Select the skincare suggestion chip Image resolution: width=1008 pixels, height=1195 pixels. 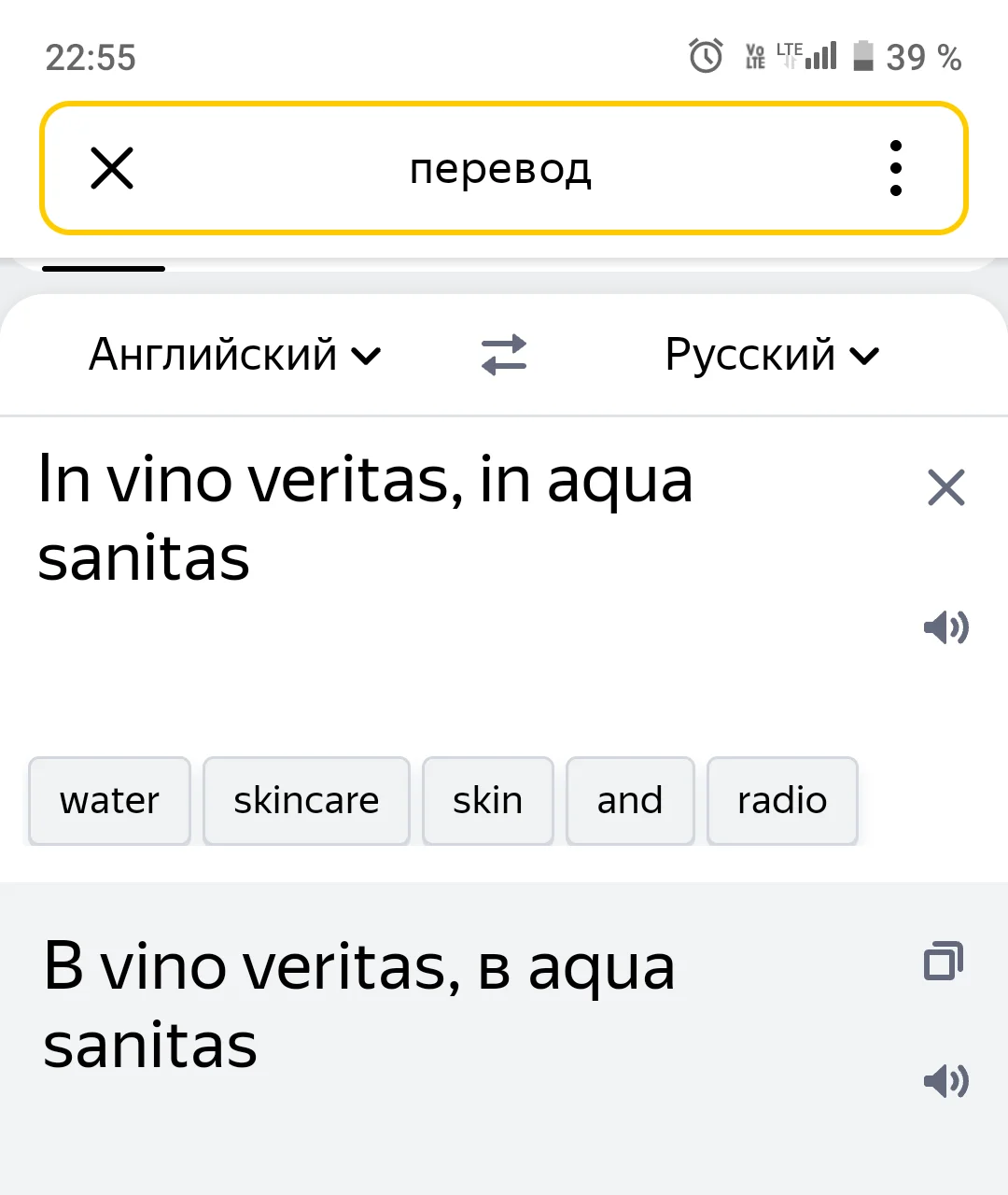point(306,800)
